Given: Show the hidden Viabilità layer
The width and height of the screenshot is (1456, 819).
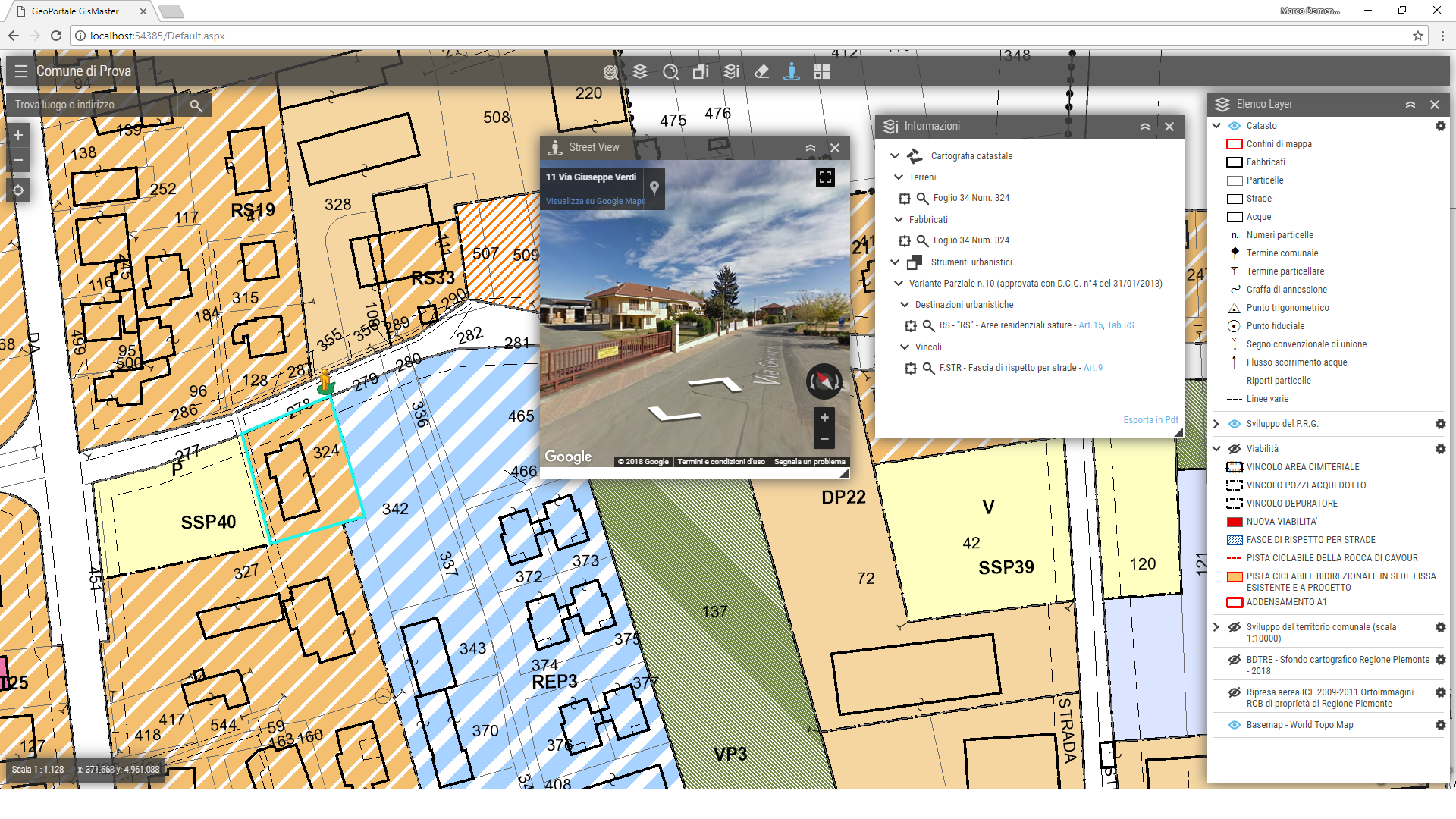Looking at the screenshot, I should pos(1235,449).
